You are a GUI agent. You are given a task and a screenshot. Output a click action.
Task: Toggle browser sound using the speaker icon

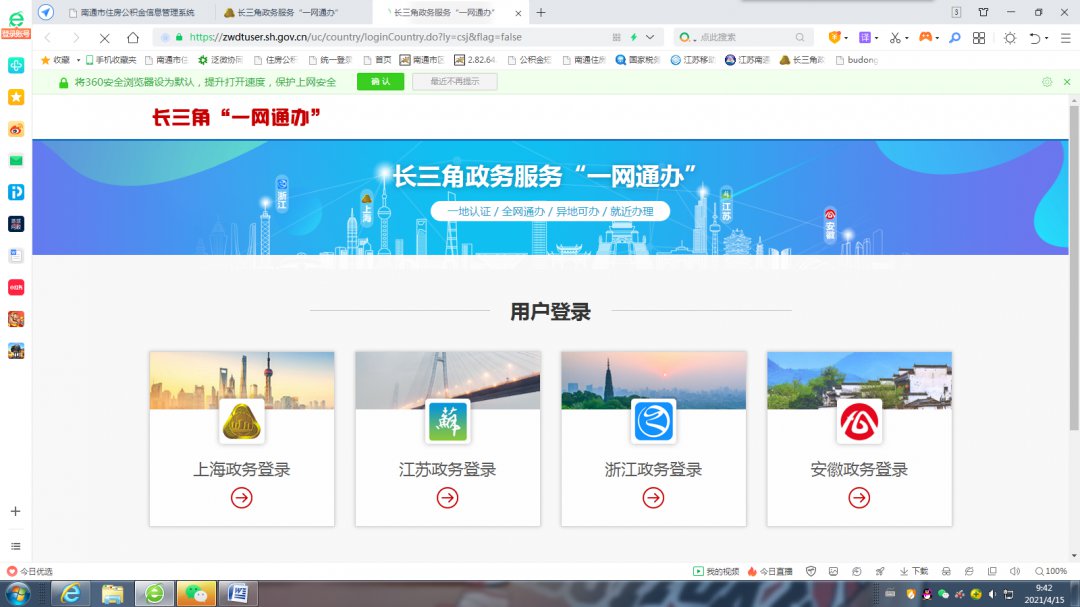click(x=1015, y=571)
